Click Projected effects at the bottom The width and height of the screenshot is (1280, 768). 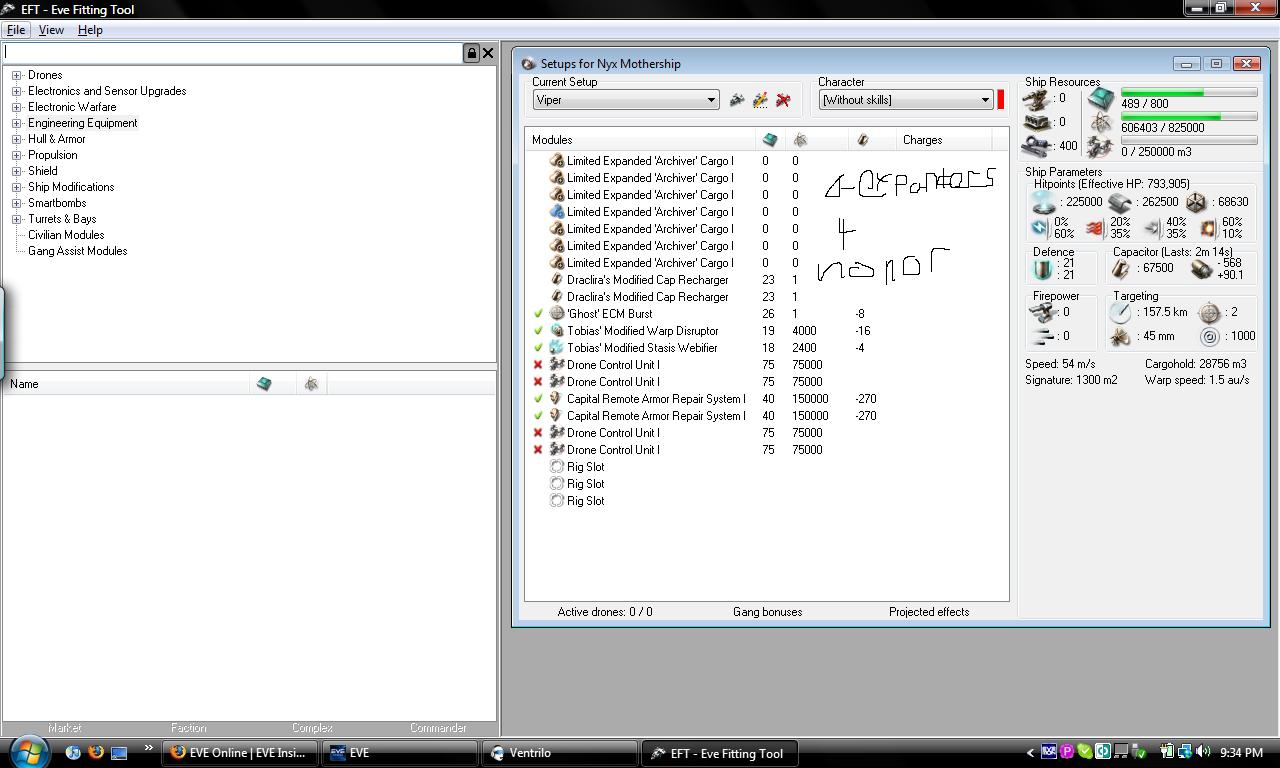coord(929,612)
